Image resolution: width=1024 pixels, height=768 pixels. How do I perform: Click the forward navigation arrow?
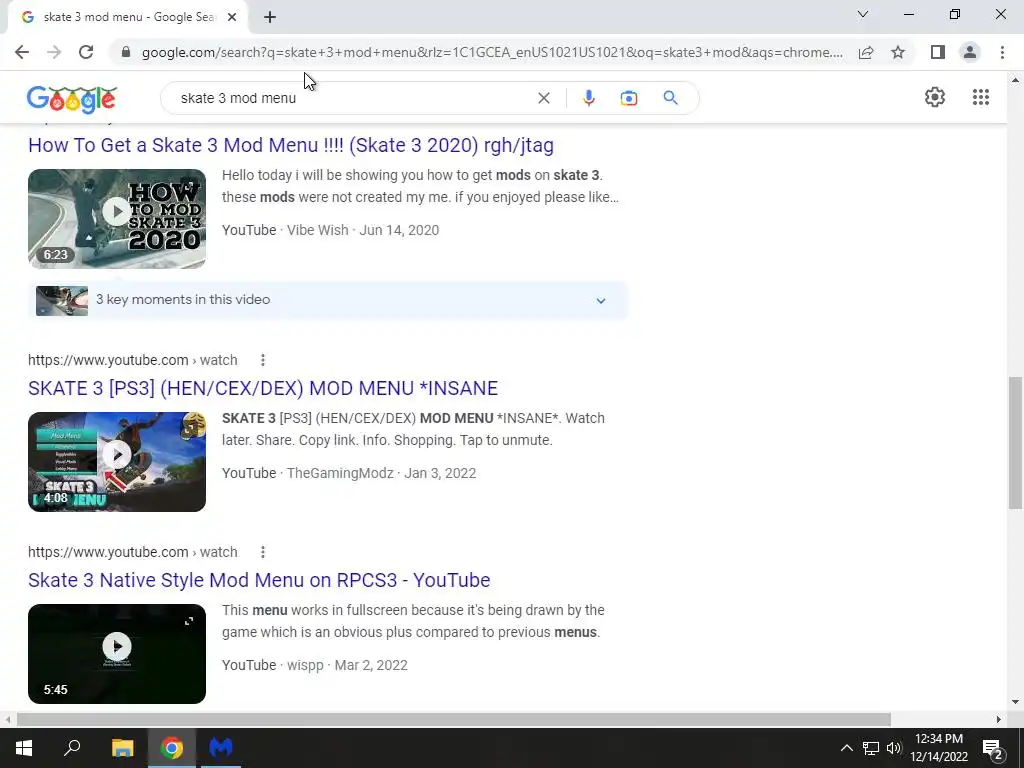54,52
